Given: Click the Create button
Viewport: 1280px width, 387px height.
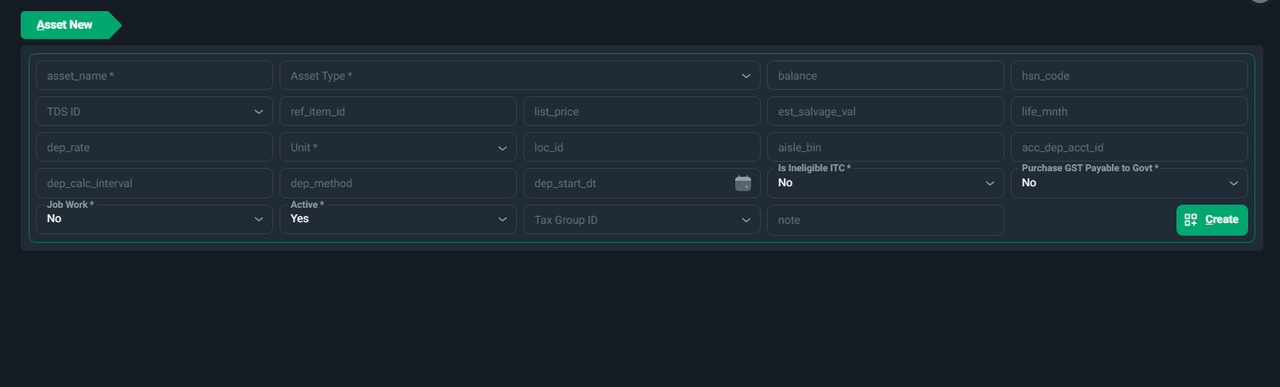Looking at the screenshot, I should point(1212,220).
